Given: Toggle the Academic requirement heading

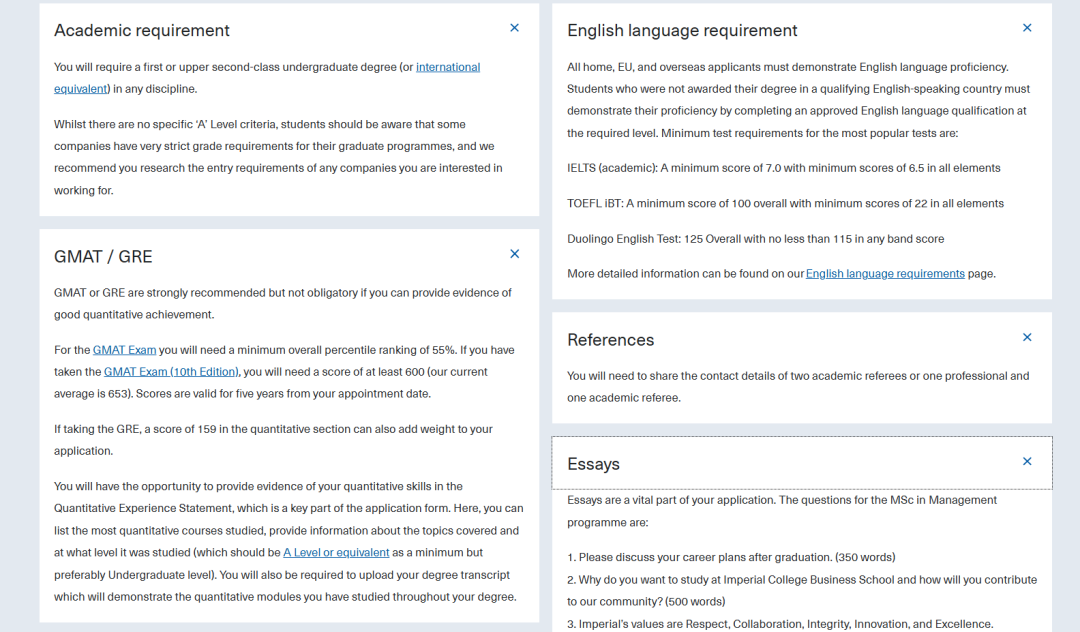Looking at the screenshot, I should click(142, 31).
